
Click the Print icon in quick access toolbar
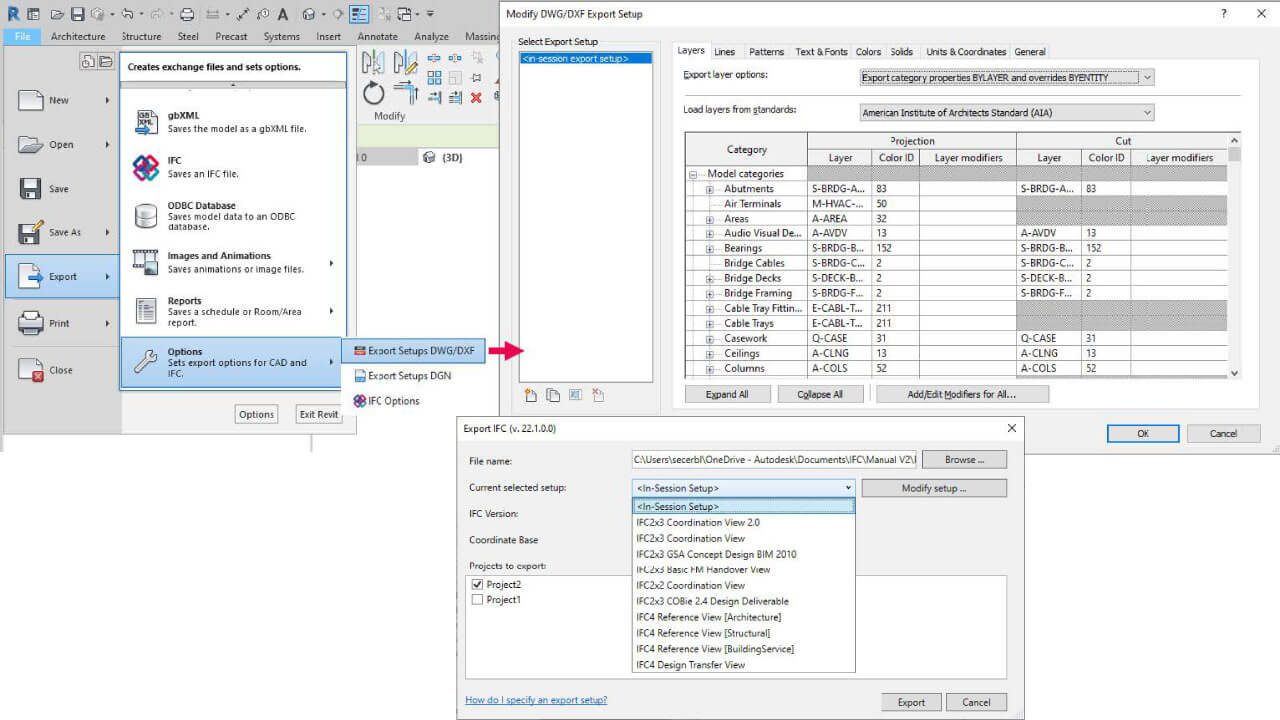point(187,15)
